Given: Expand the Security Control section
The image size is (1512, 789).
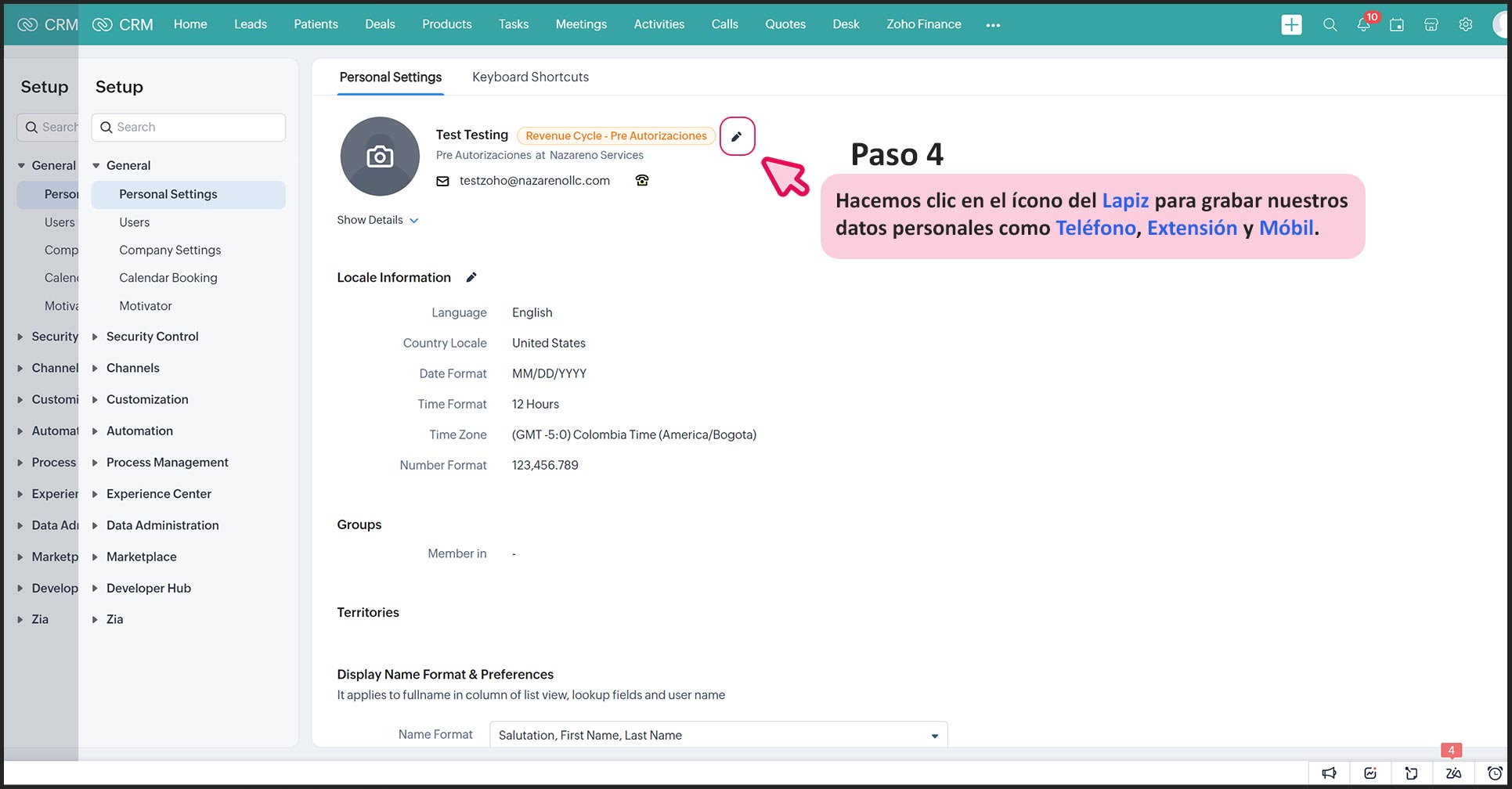Looking at the screenshot, I should pyautogui.click(x=152, y=337).
